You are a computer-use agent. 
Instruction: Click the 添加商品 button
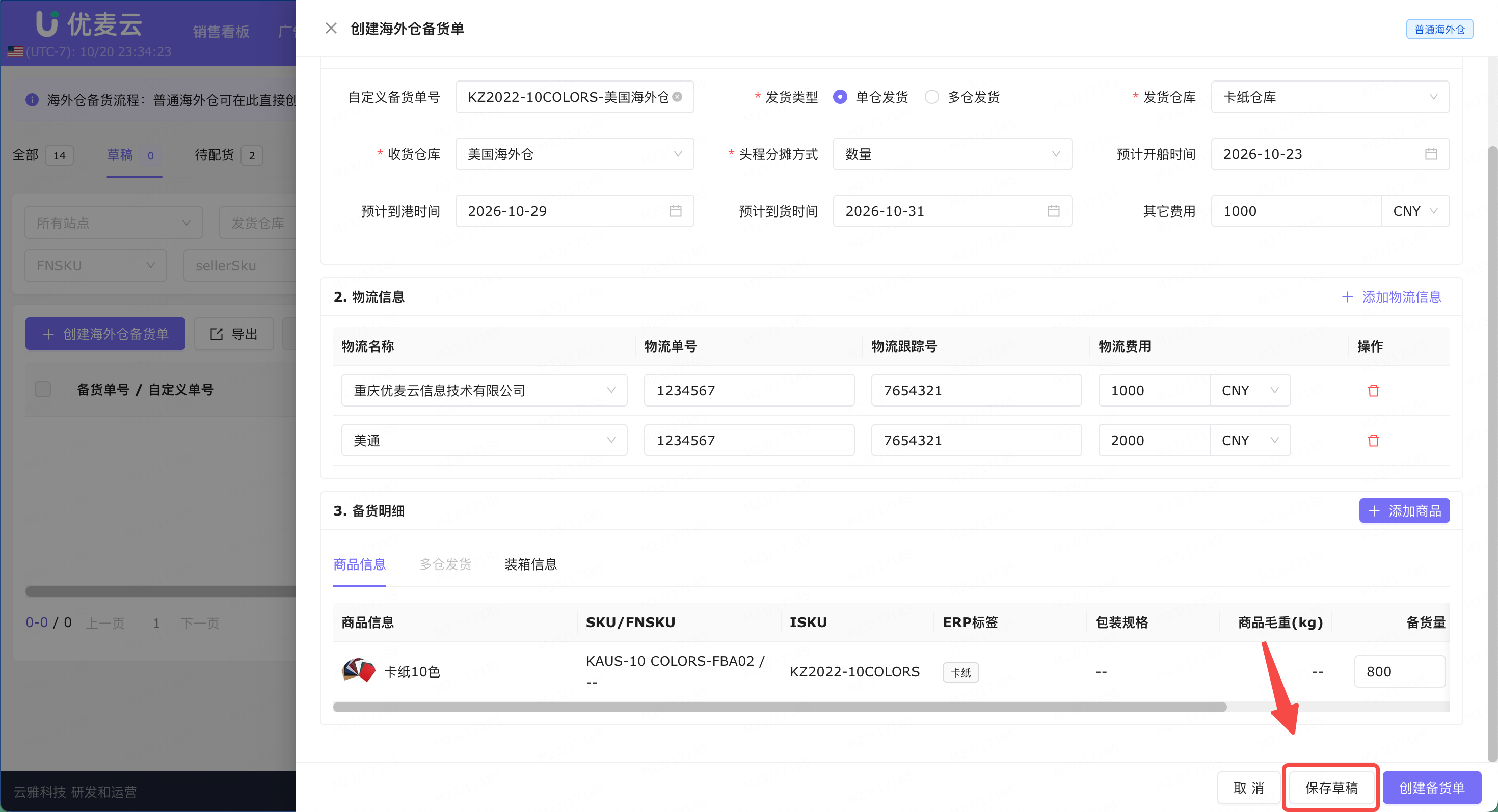coord(1404,511)
